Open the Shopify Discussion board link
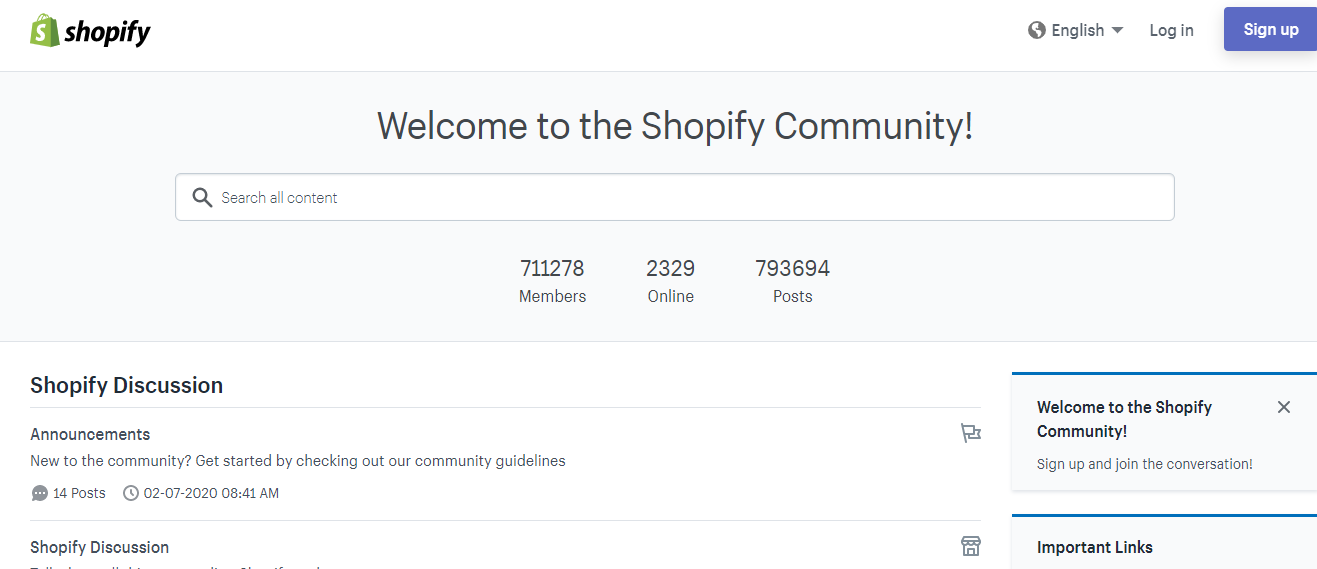1317x569 pixels. pyautogui.click(x=99, y=547)
